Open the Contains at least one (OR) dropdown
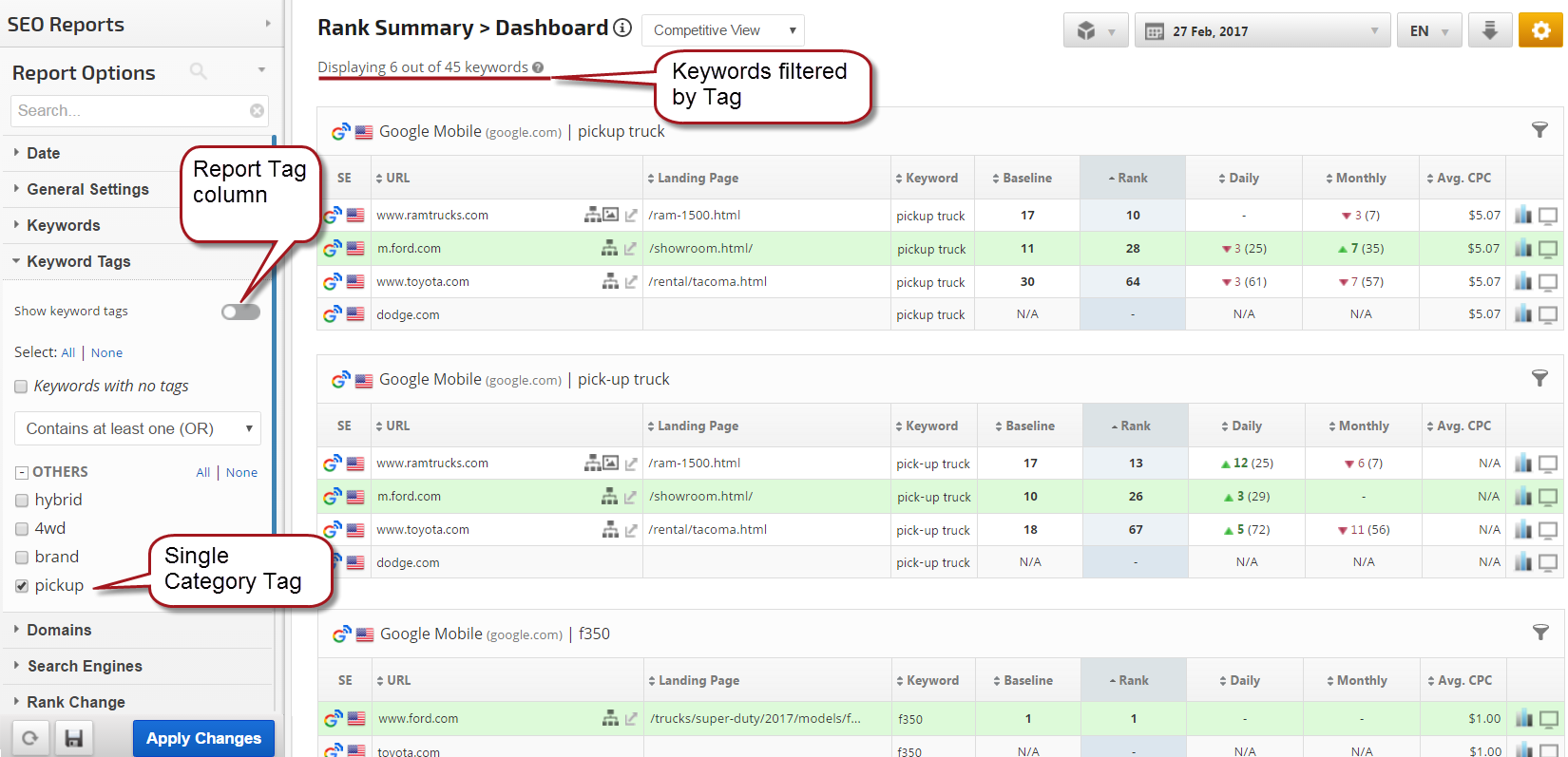This screenshot has height=757, width=1568. (x=138, y=428)
